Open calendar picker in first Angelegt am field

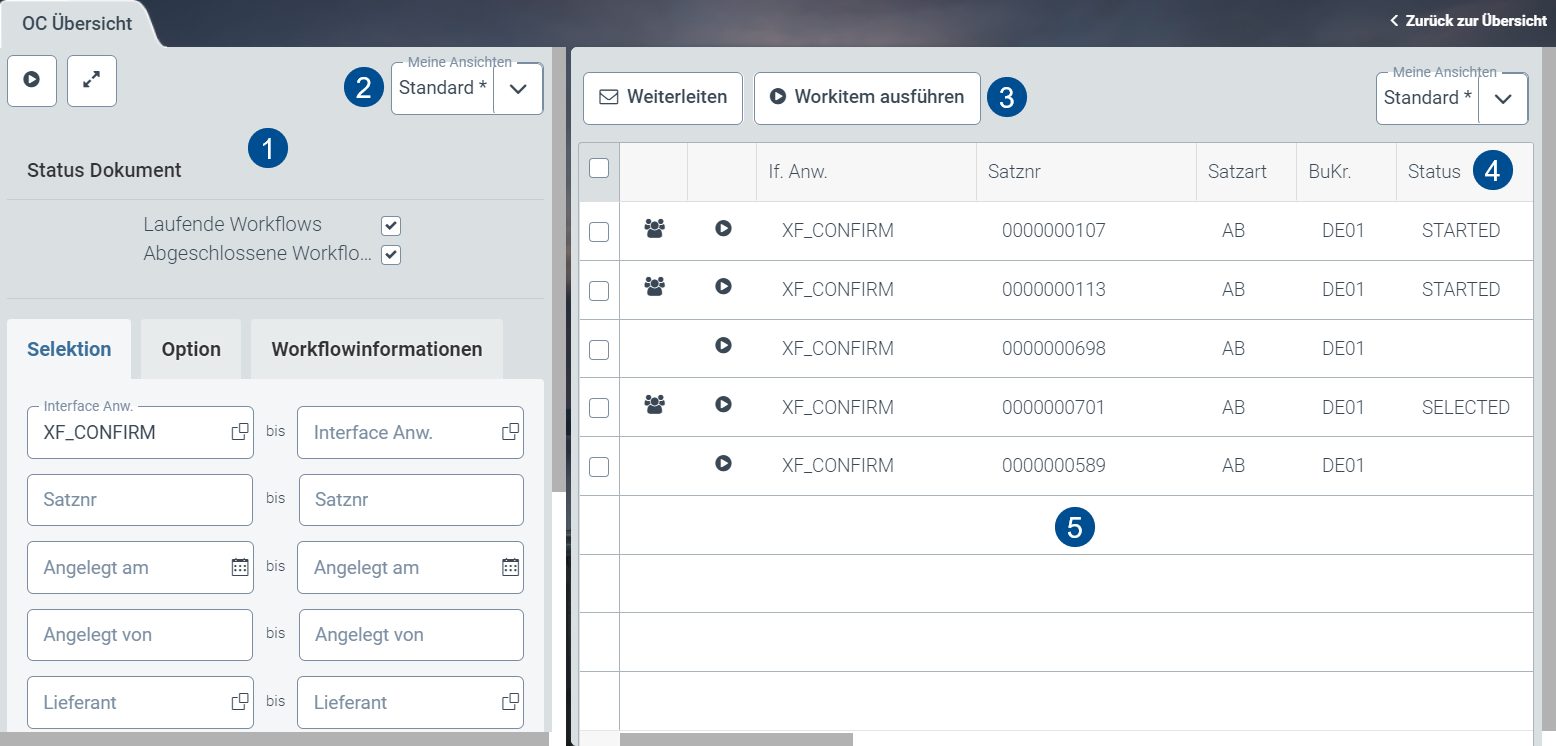[x=240, y=567]
